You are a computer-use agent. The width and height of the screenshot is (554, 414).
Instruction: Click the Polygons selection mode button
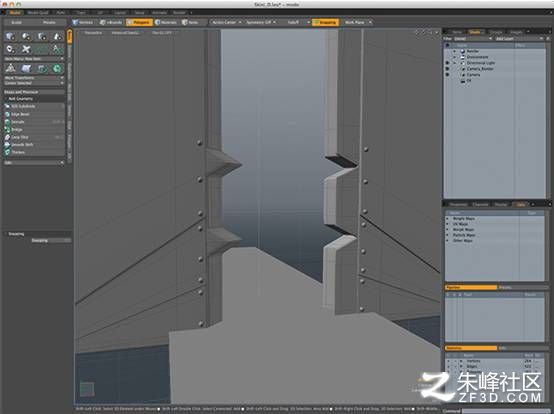tap(140, 22)
